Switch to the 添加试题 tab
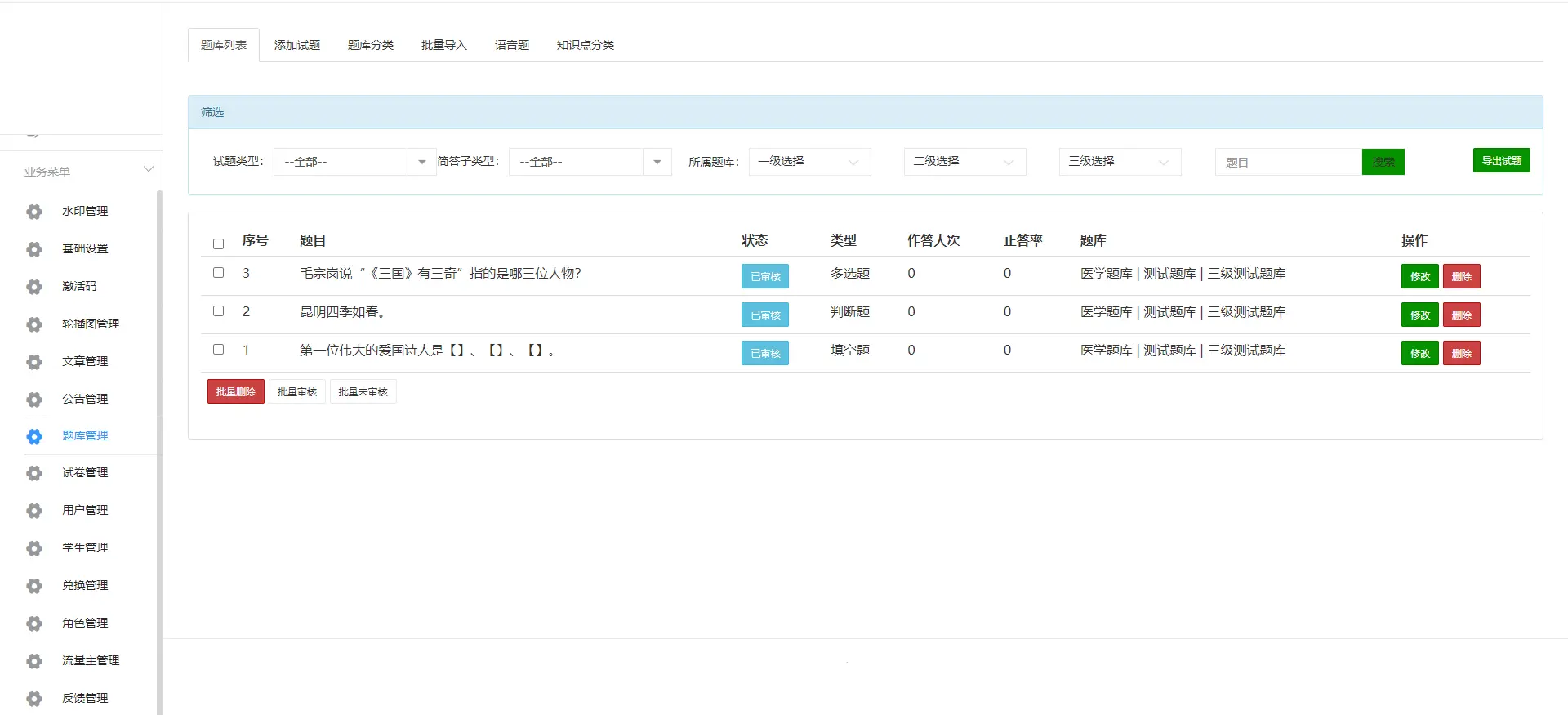Screen dimensions: 1568x715 (297, 45)
